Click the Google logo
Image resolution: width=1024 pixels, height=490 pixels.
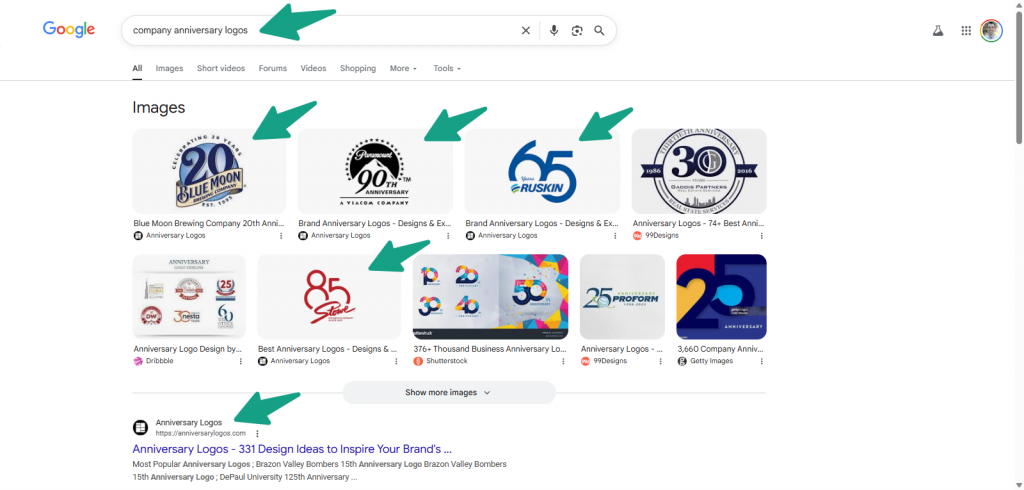(x=69, y=29)
